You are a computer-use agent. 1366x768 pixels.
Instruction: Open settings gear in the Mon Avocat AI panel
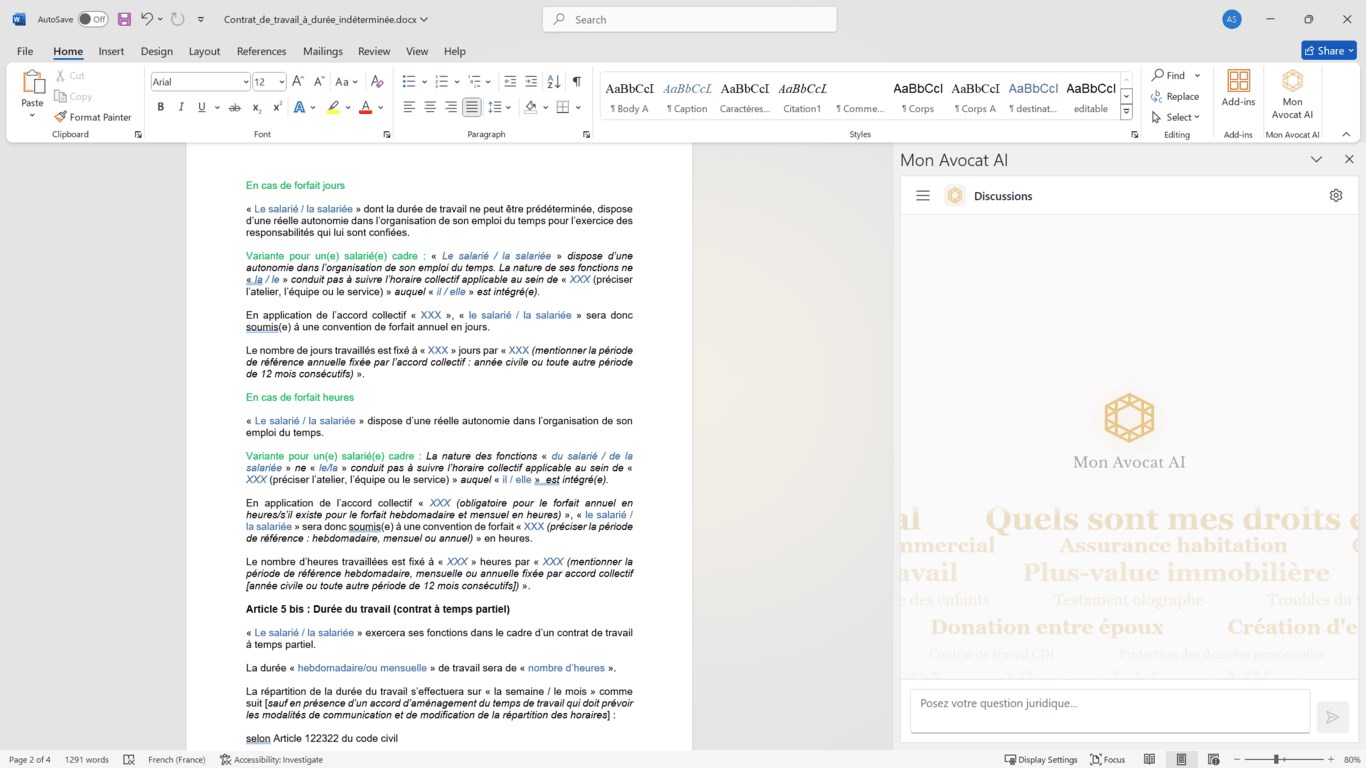1335,196
